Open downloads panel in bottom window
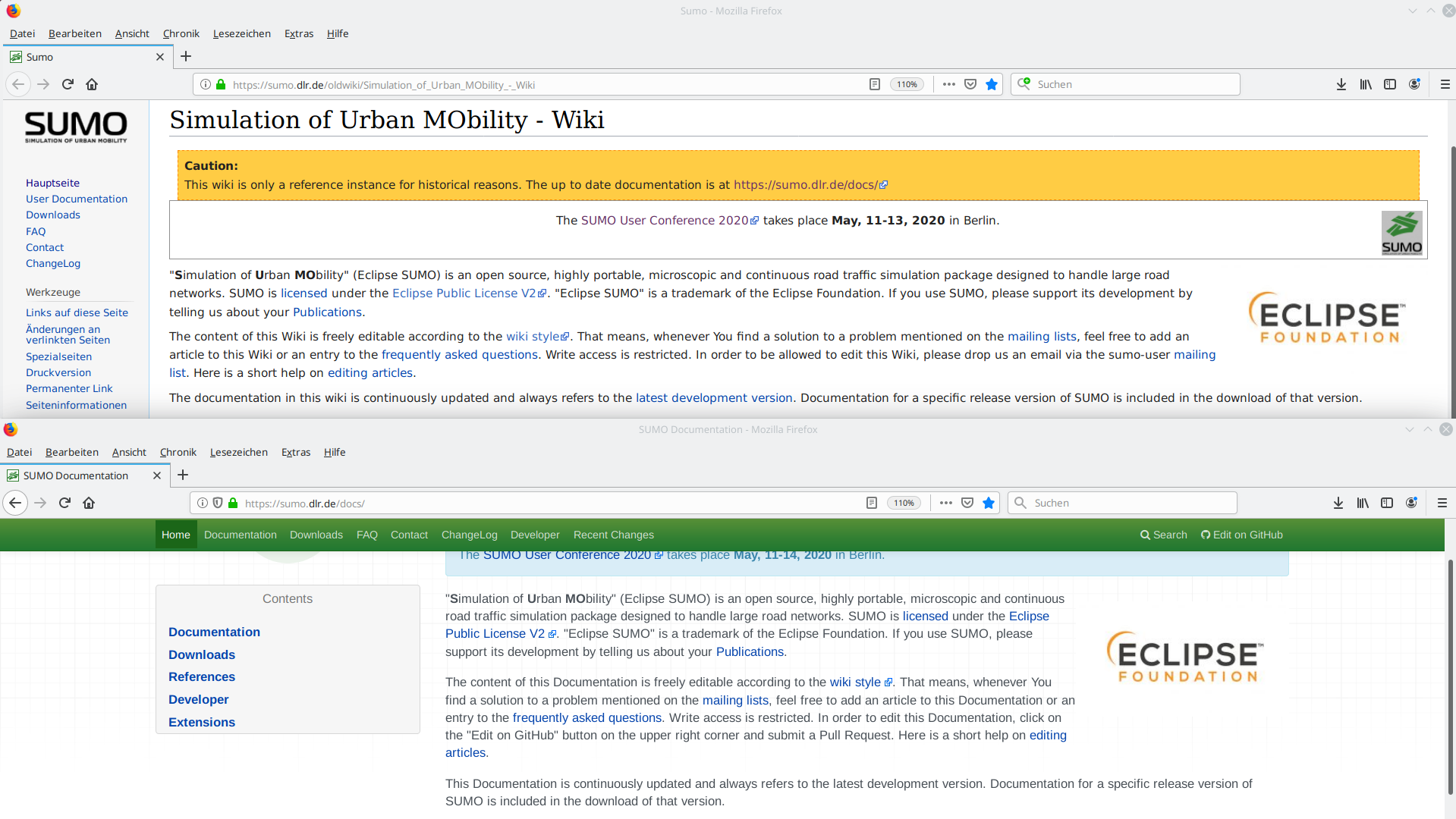The height and width of the screenshot is (819, 1456). point(1338,503)
